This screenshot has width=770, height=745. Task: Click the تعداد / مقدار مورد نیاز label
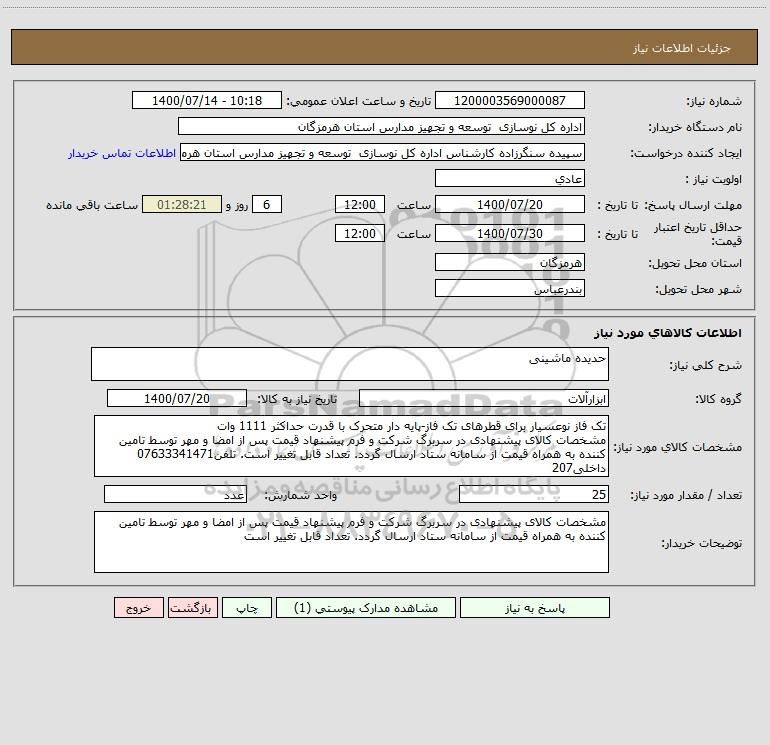686,496
